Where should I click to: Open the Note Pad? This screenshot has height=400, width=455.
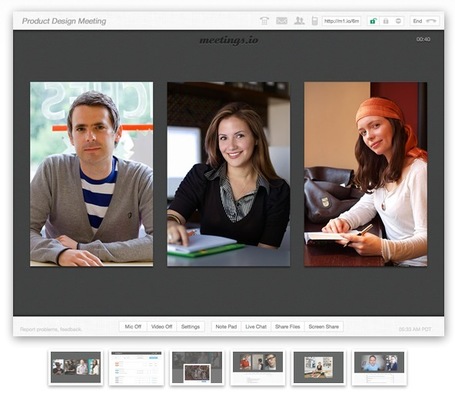[x=226, y=327]
